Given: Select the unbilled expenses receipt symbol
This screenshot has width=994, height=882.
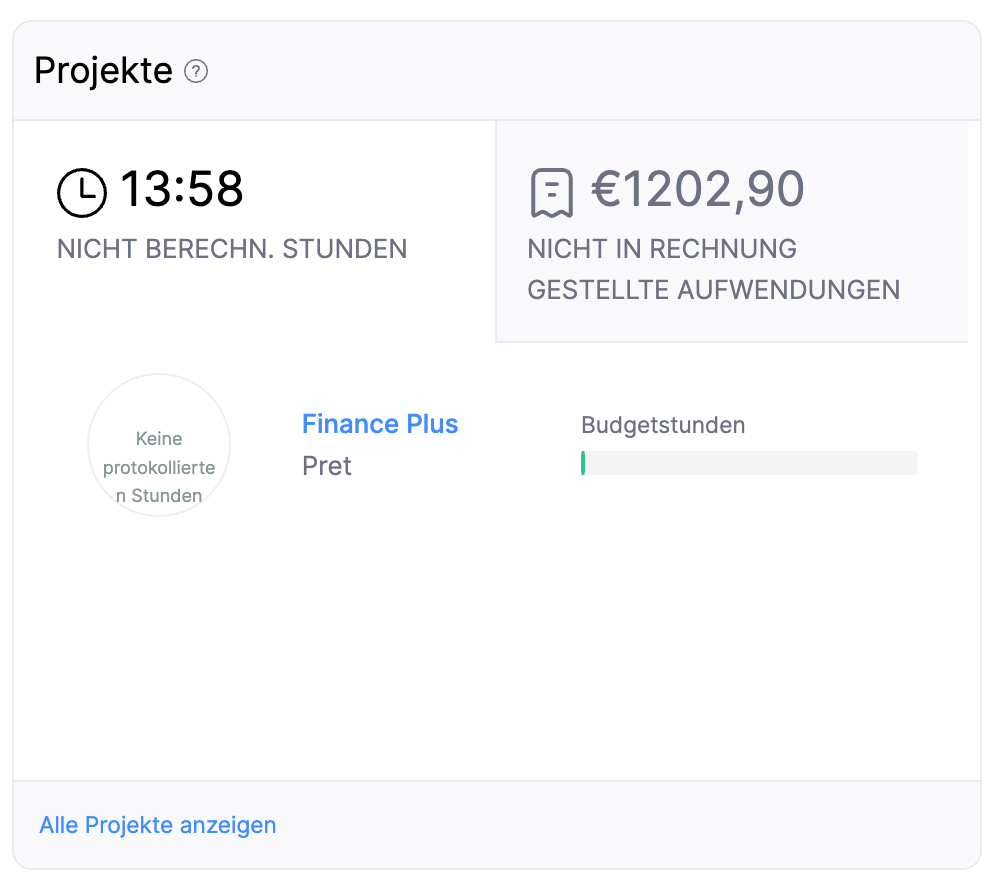Looking at the screenshot, I should (550, 192).
